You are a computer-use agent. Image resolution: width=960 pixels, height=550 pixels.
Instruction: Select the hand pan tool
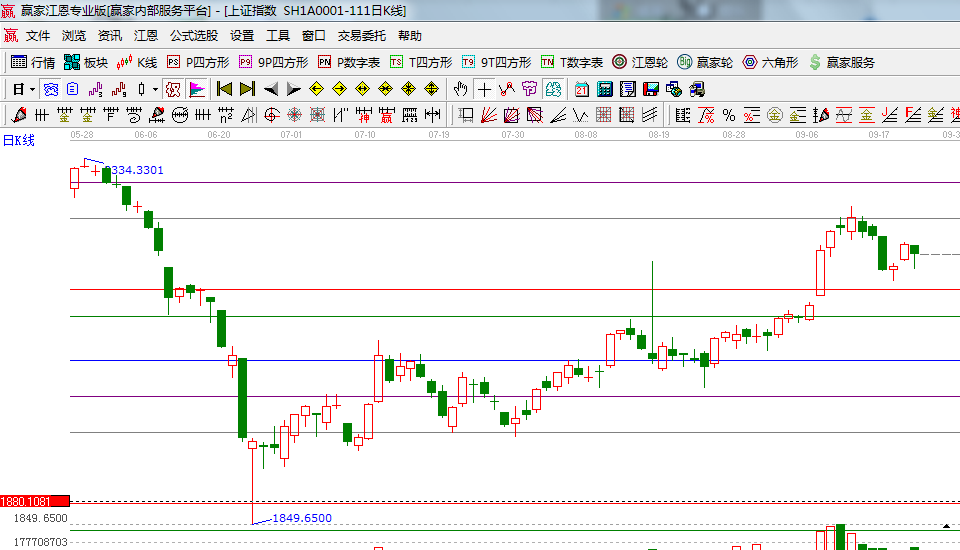[x=460, y=89]
